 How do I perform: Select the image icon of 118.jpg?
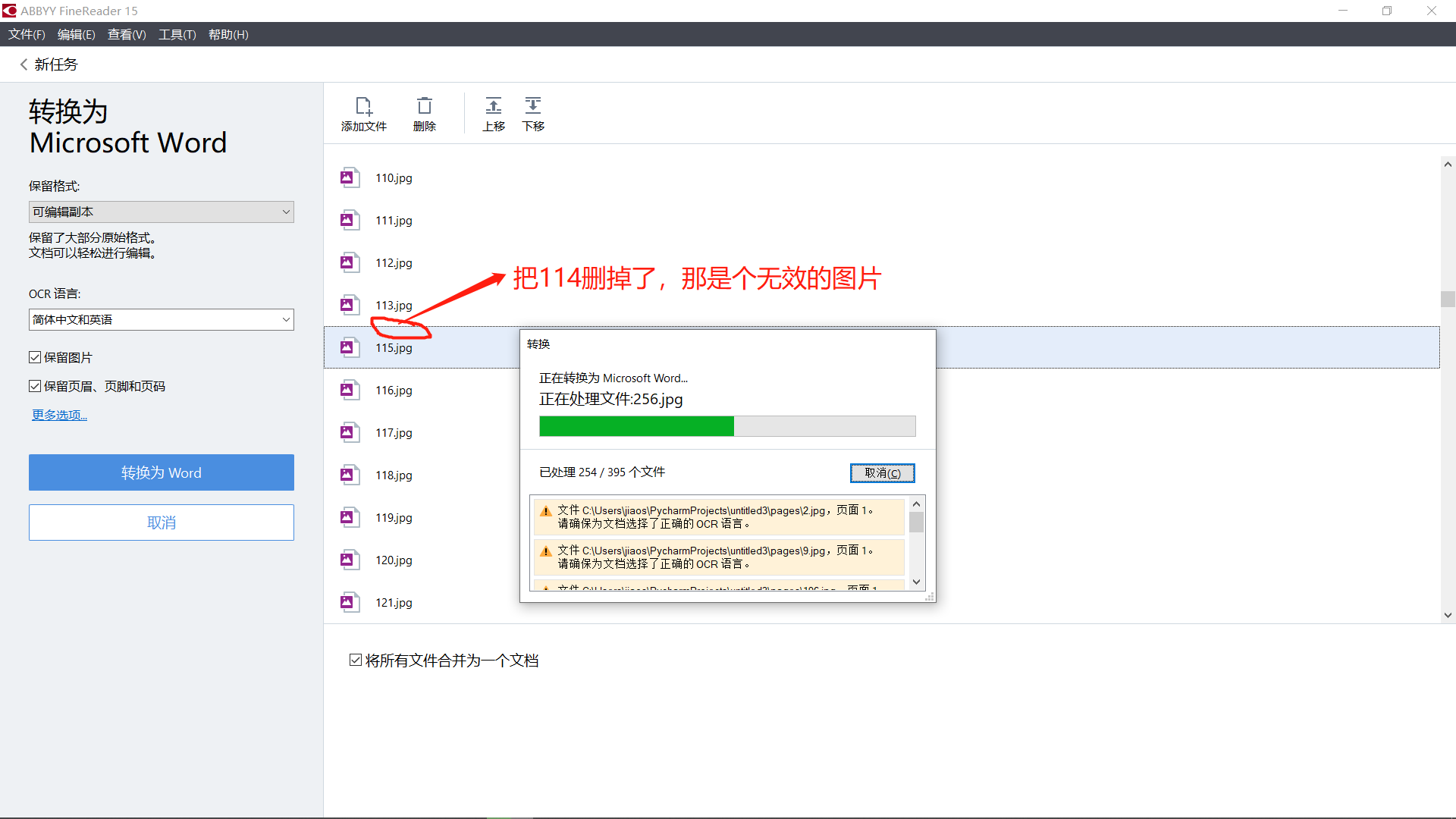(x=349, y=475)
